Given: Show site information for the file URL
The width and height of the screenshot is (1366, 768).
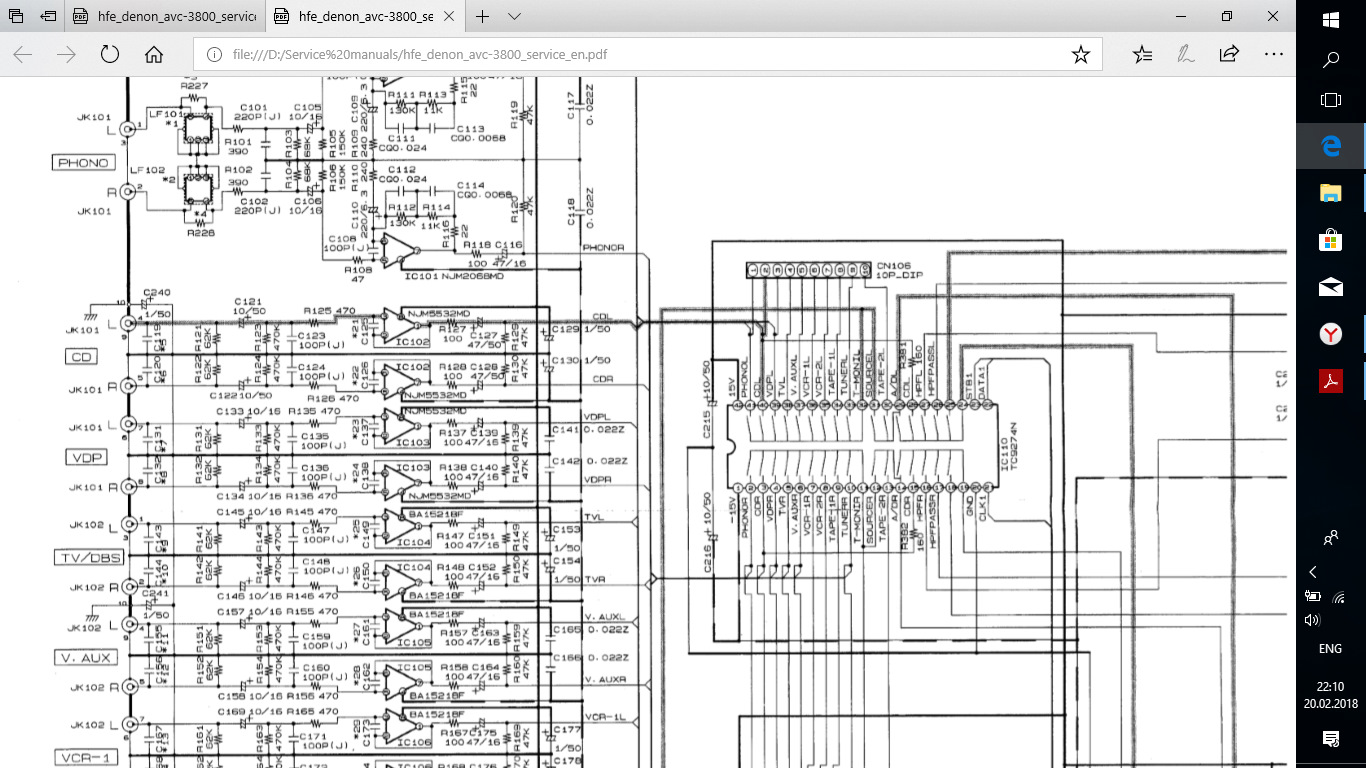Looking at the screenshot, I should 215,55.
